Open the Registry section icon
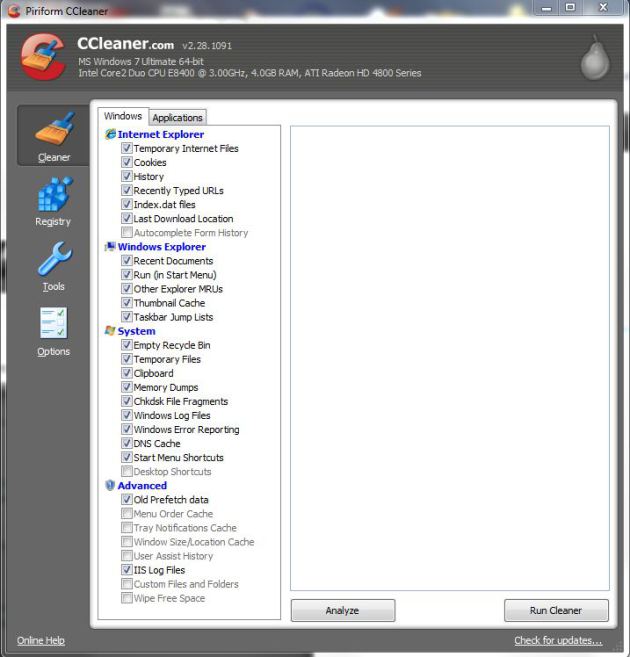Viewport: 630px width, 657px height. [53, 194]
